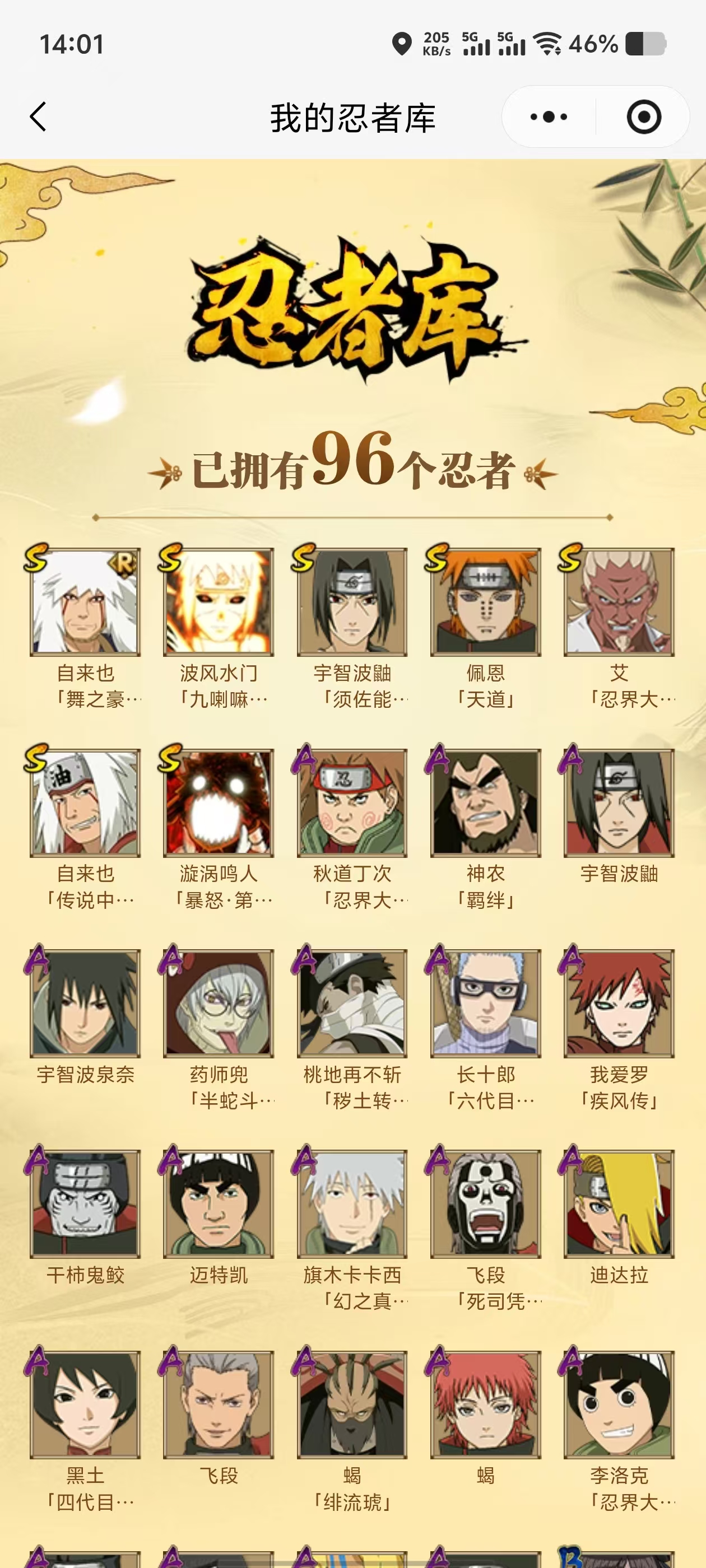Open the 干柿鬼鲛 ninja card
Image resolution: width=706 pixels, height=1568 pixels.
pos(85,1204)
